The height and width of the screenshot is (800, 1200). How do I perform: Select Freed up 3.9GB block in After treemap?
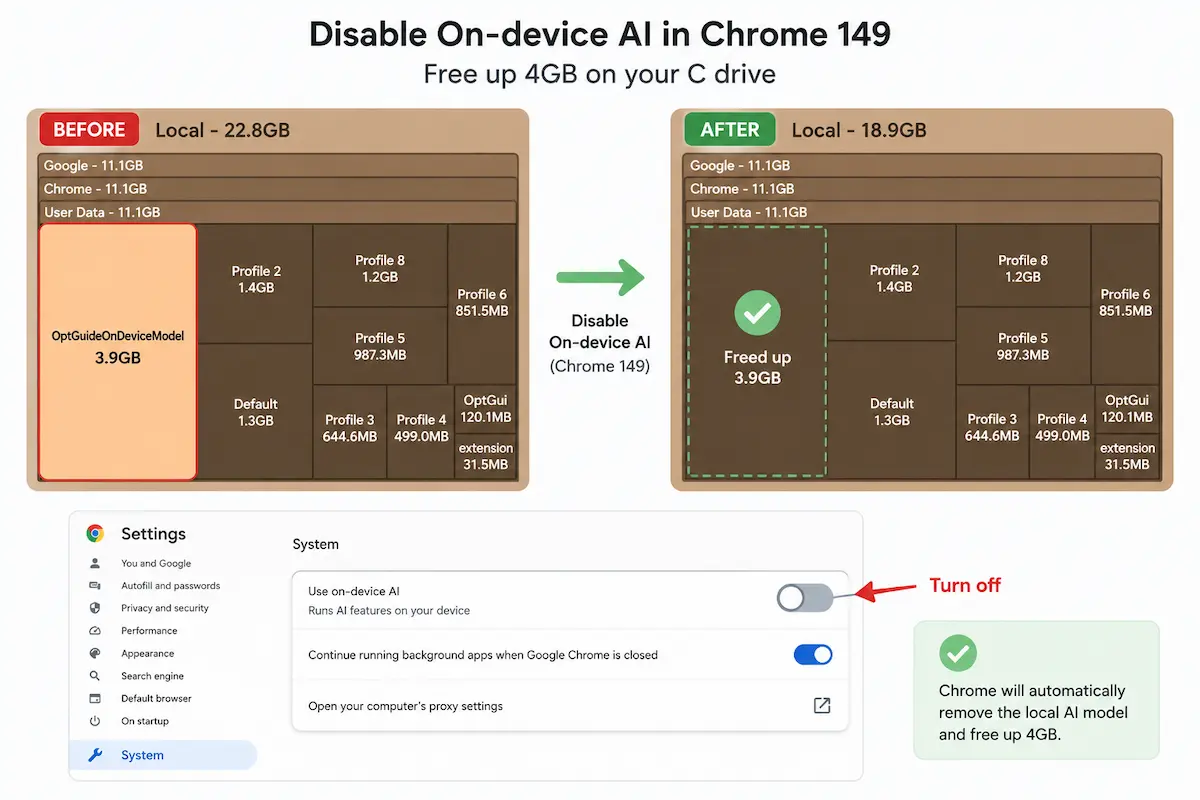tap(757, 351)
